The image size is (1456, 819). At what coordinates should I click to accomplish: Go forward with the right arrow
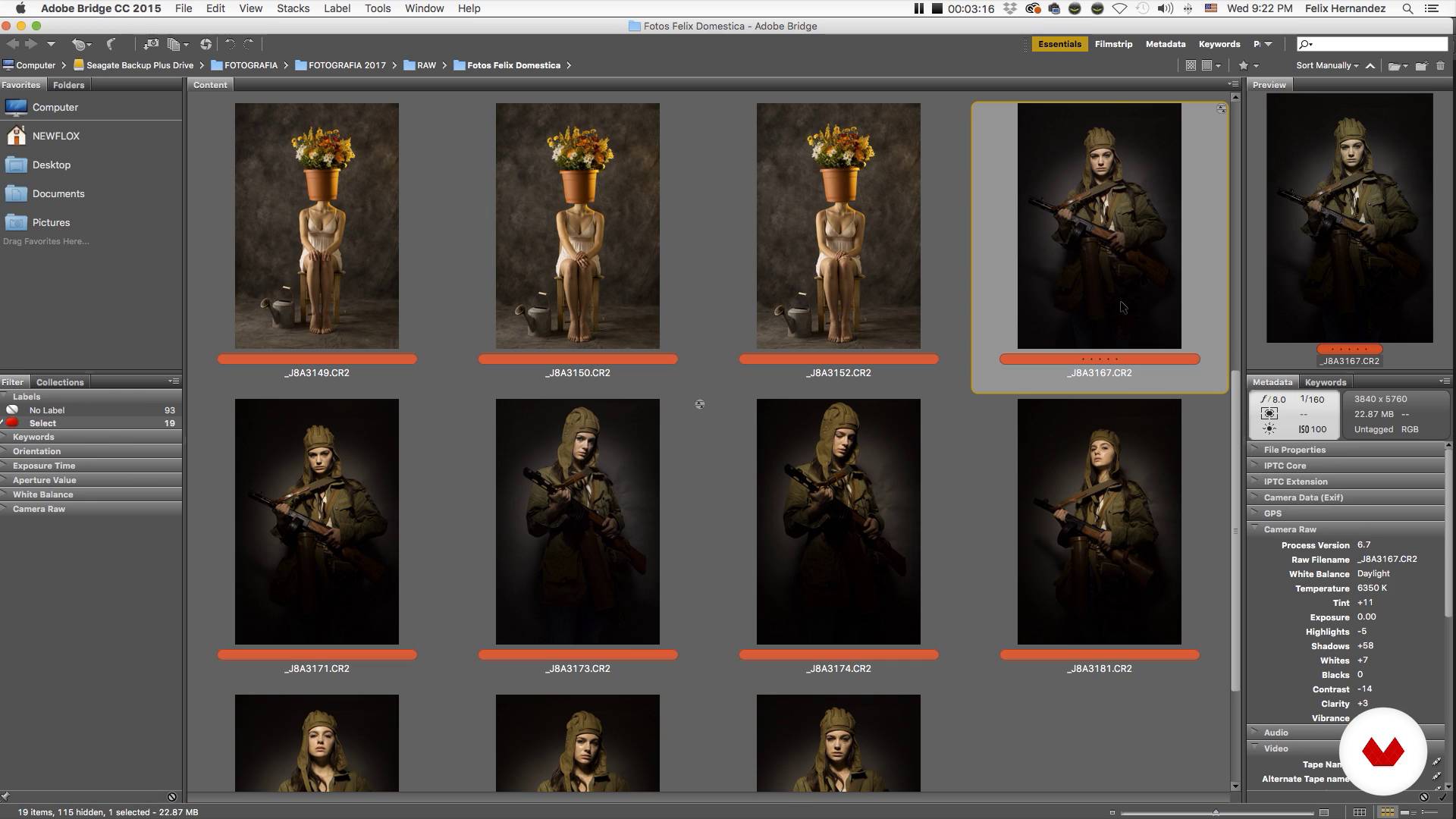click(x=31, y=44)
